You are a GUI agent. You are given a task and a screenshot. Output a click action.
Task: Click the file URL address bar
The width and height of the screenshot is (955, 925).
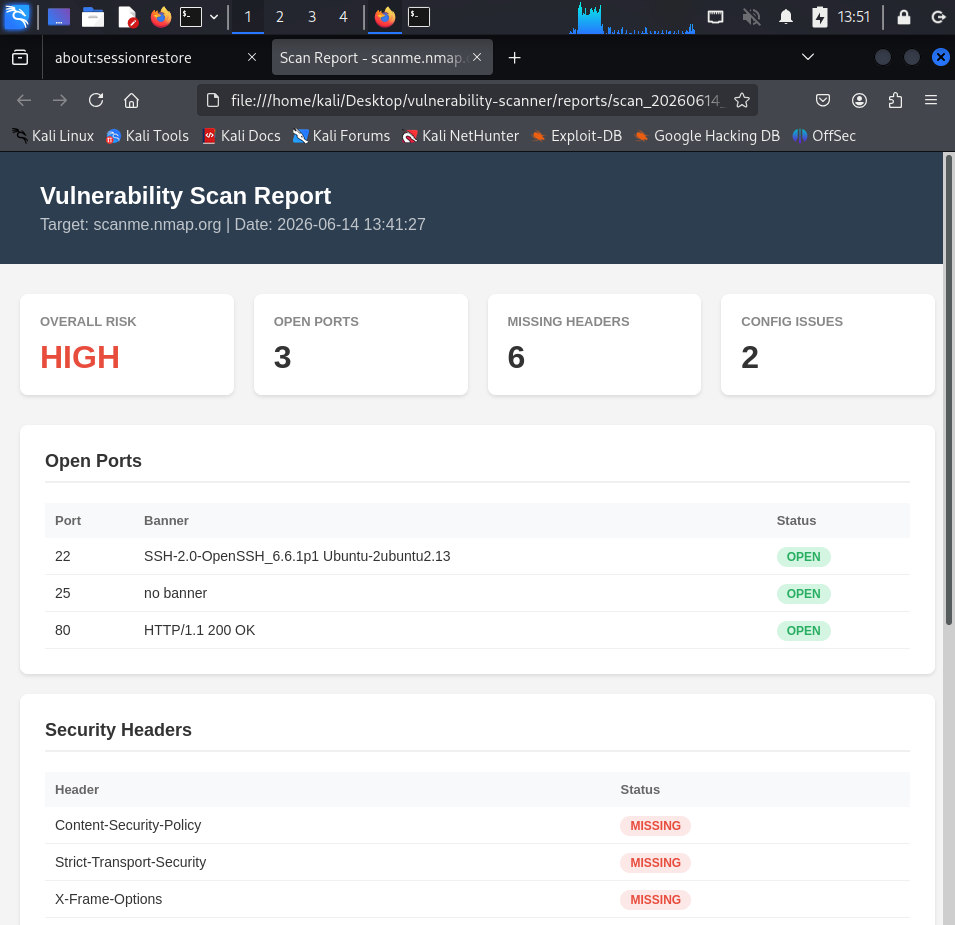coord(477,100)
